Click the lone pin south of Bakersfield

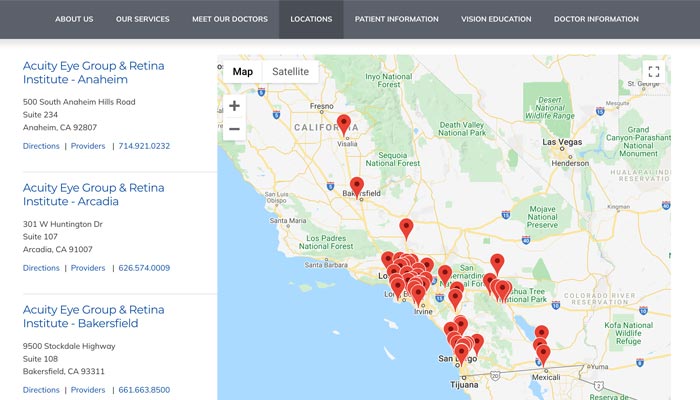click(x=406, y=228)
